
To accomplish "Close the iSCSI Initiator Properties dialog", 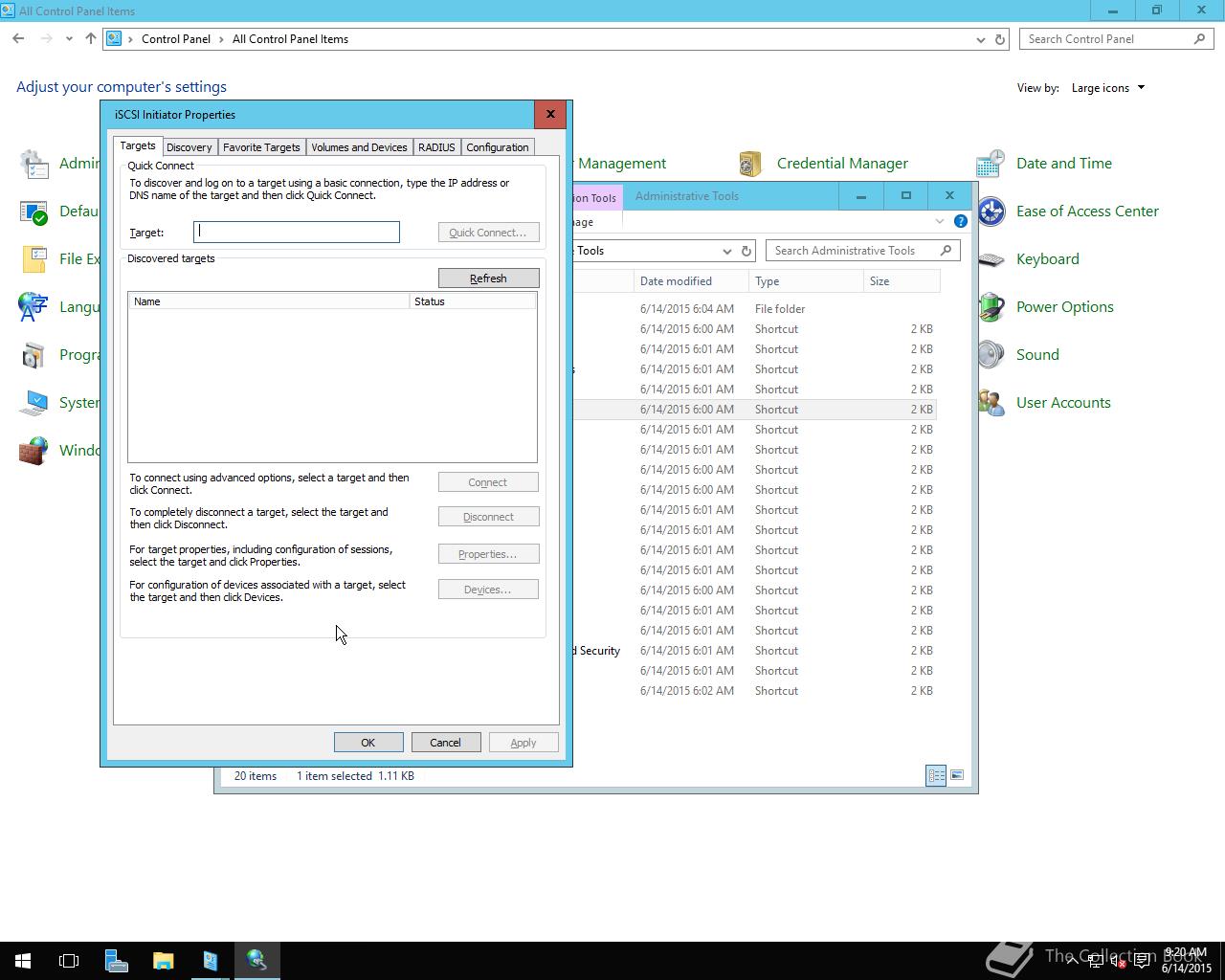I will coord(550,114).
